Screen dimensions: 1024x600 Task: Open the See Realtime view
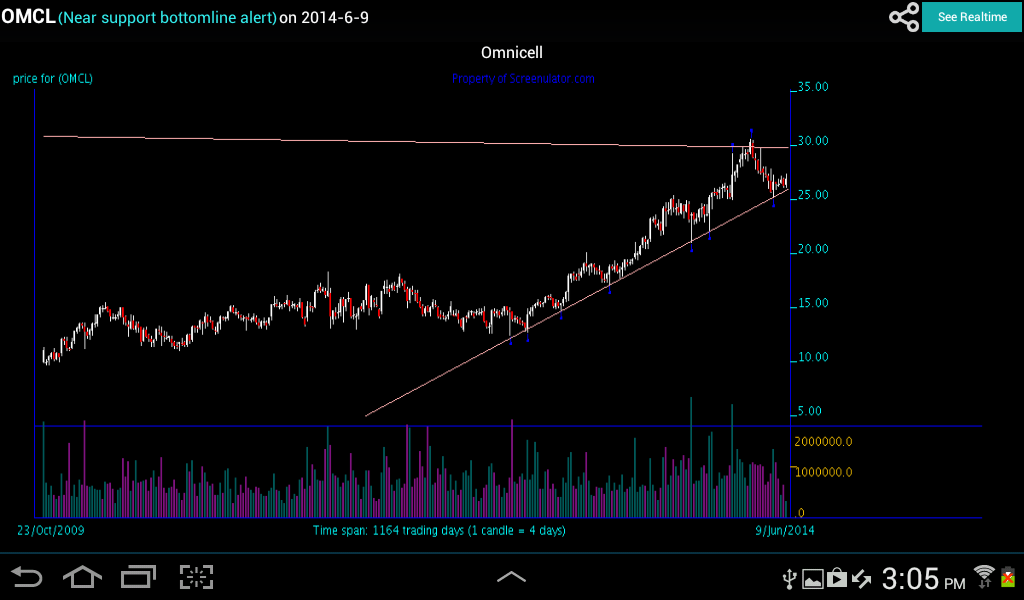[x=972, y=17]
